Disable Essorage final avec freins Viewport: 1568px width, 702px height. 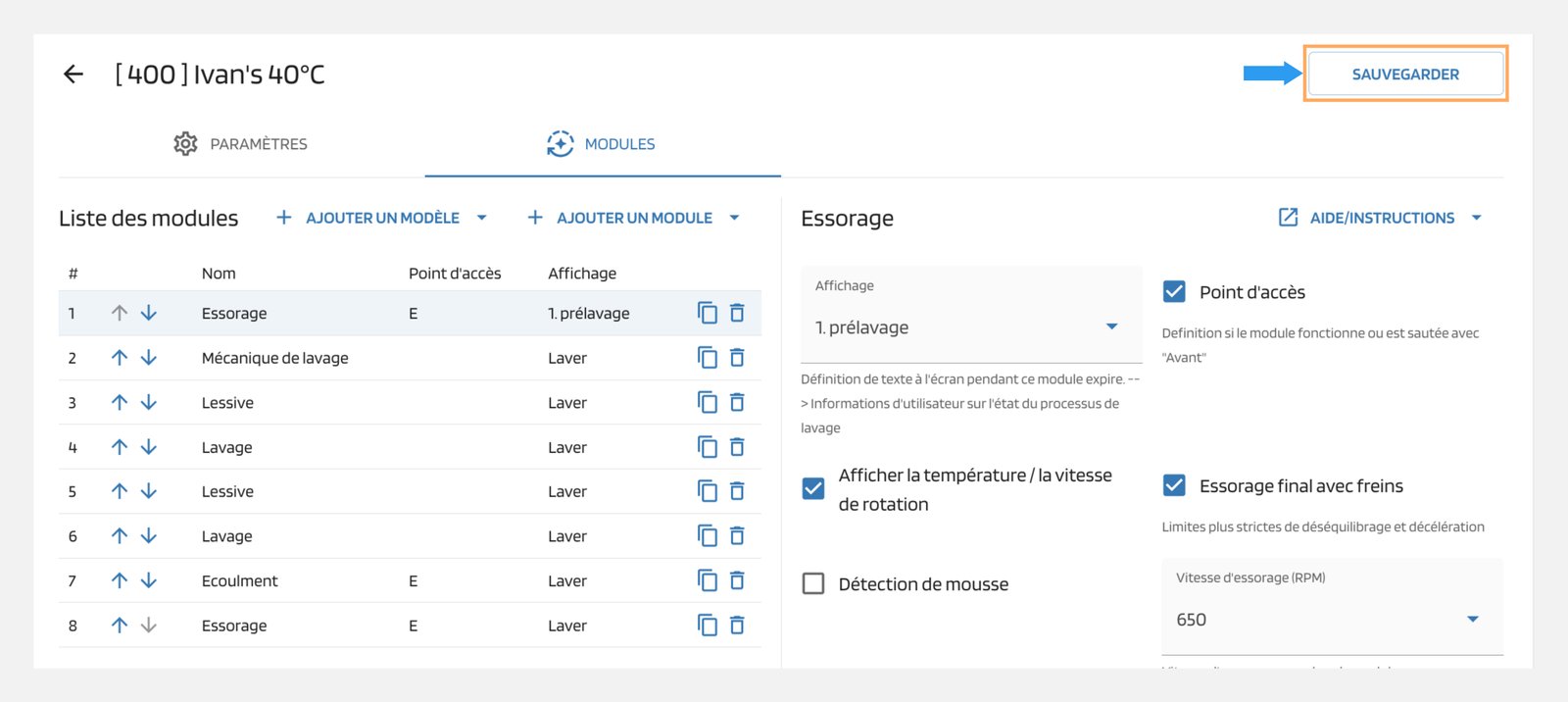click(x=1174, y=485)
